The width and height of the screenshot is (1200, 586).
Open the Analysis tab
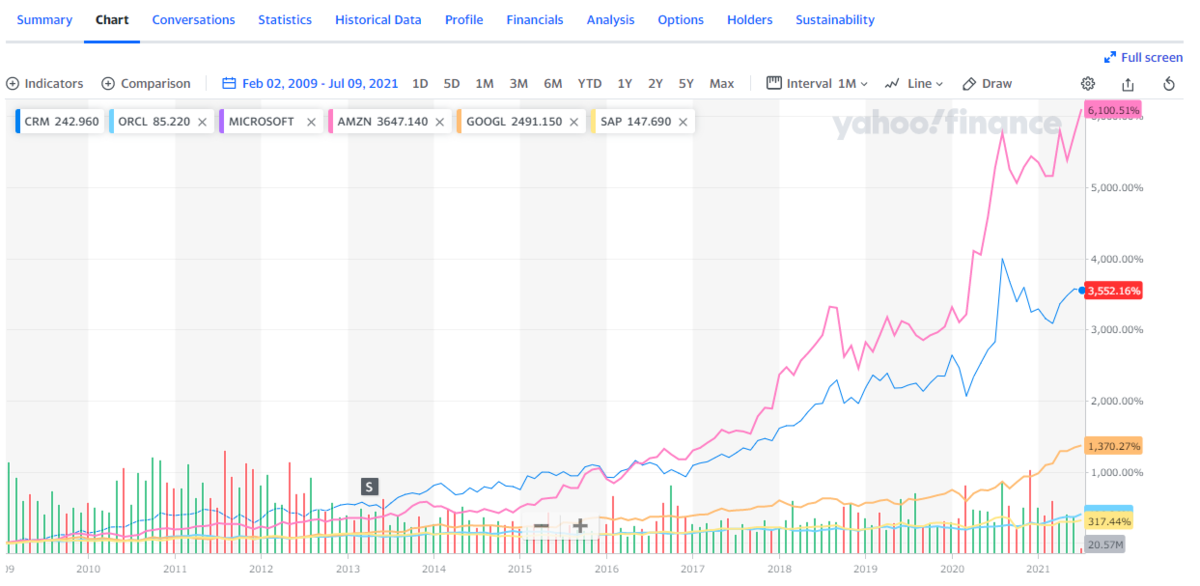(x=611, y=20)
